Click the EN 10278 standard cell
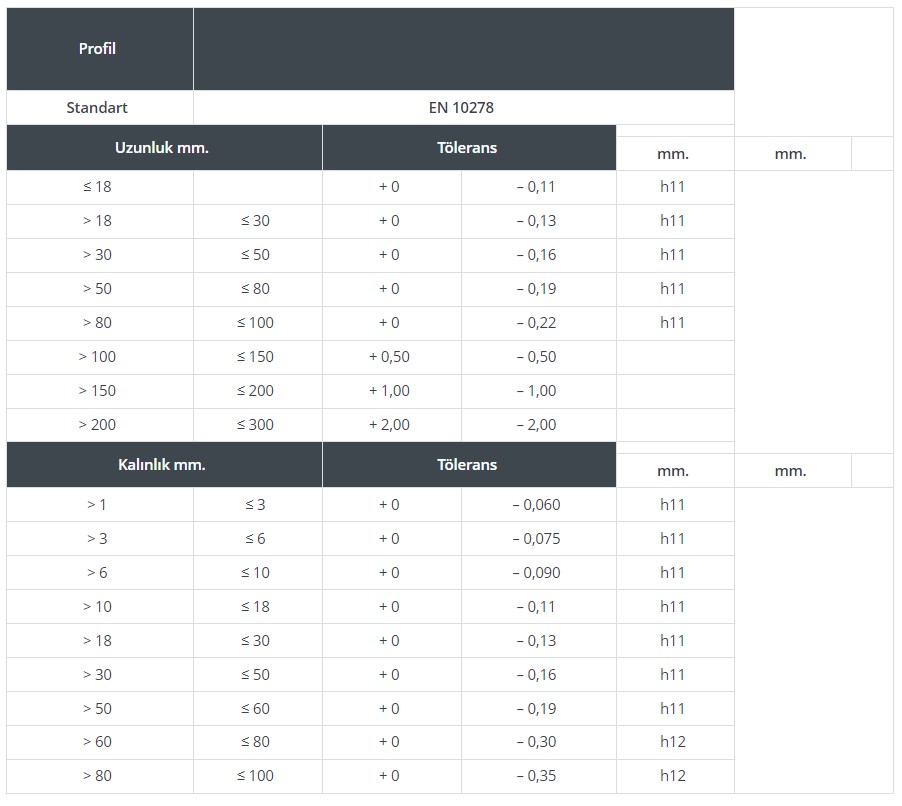 [x=461, y=107]
